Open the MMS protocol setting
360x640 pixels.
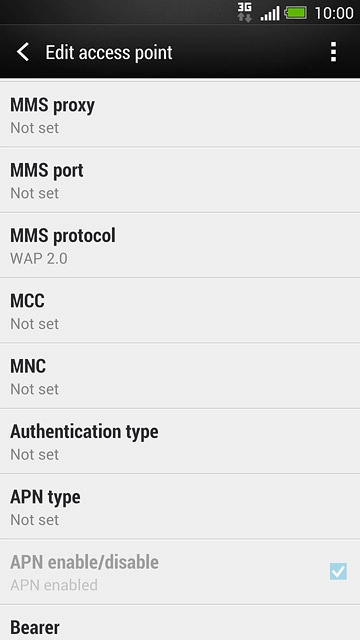pos(180,245)
